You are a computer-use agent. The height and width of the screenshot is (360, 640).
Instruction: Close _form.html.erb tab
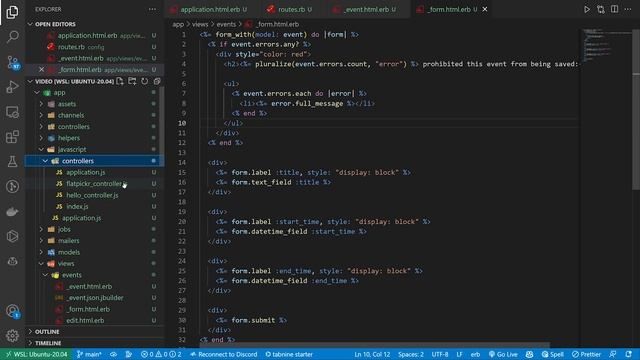click(x=485, y=9)
